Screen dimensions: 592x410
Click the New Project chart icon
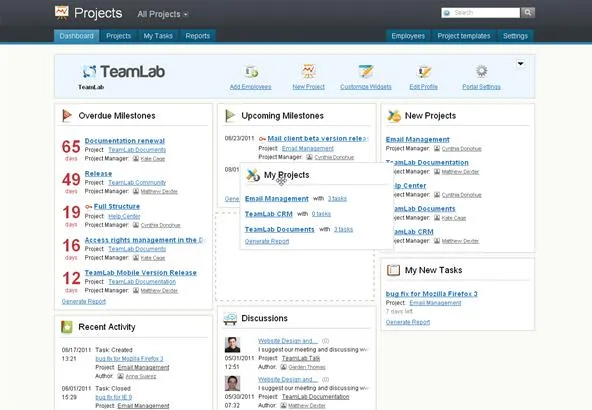pos(308,71)
